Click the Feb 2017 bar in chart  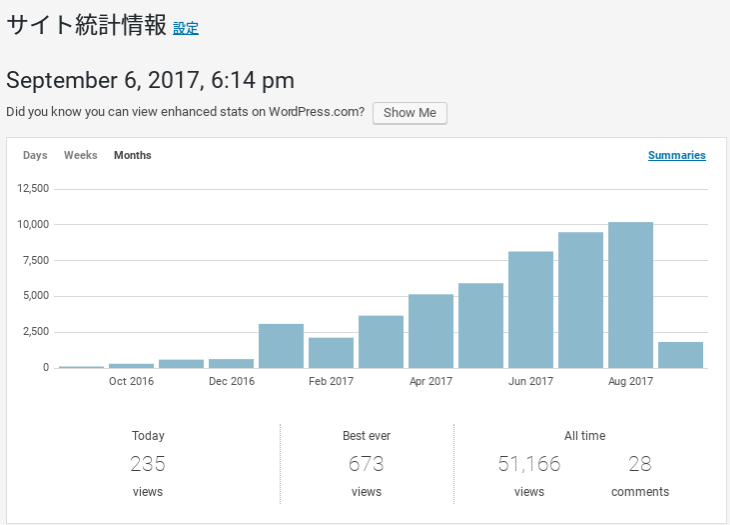point(331,353)
